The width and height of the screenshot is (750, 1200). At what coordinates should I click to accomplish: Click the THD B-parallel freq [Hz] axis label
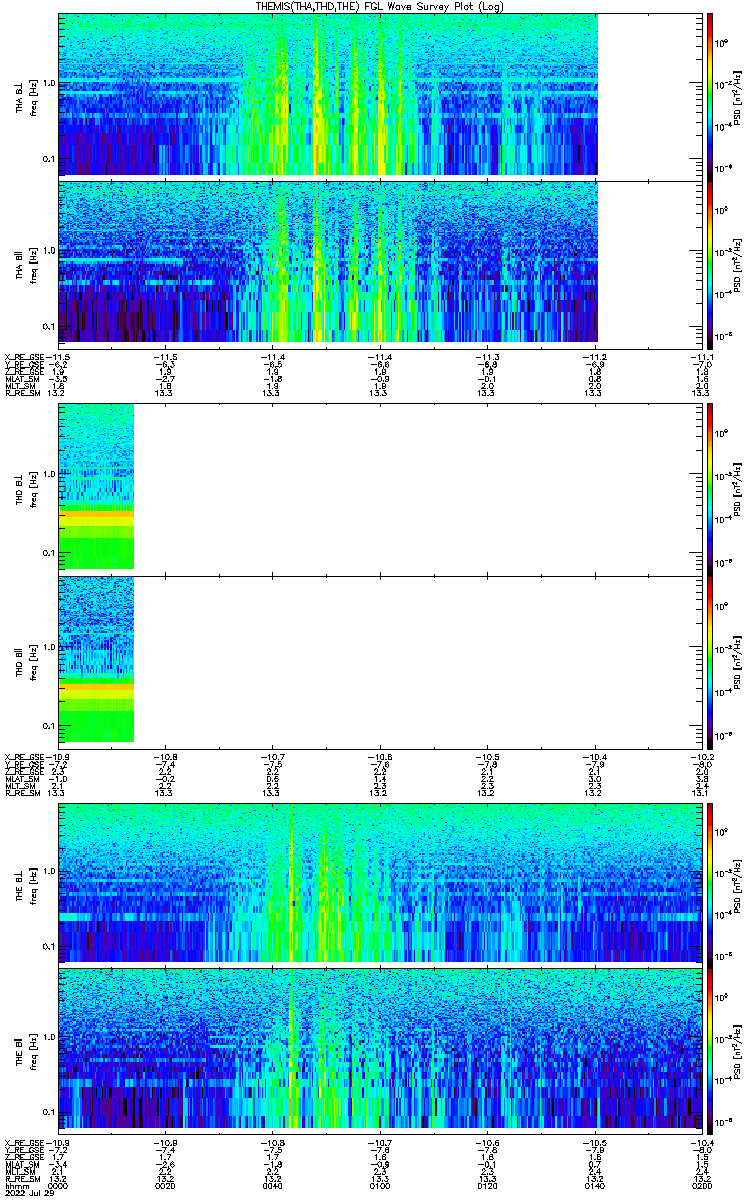[34, 662]
